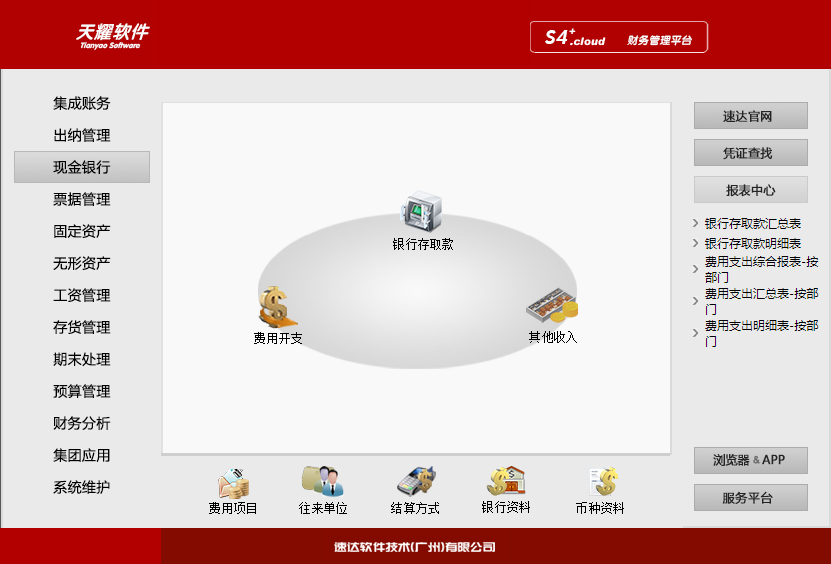This screenshot has height=564, width=831.
Task: Expand the 费用支出综合报表-按部门 arrow
Action: pyautogui.click(x=696, y=269)
